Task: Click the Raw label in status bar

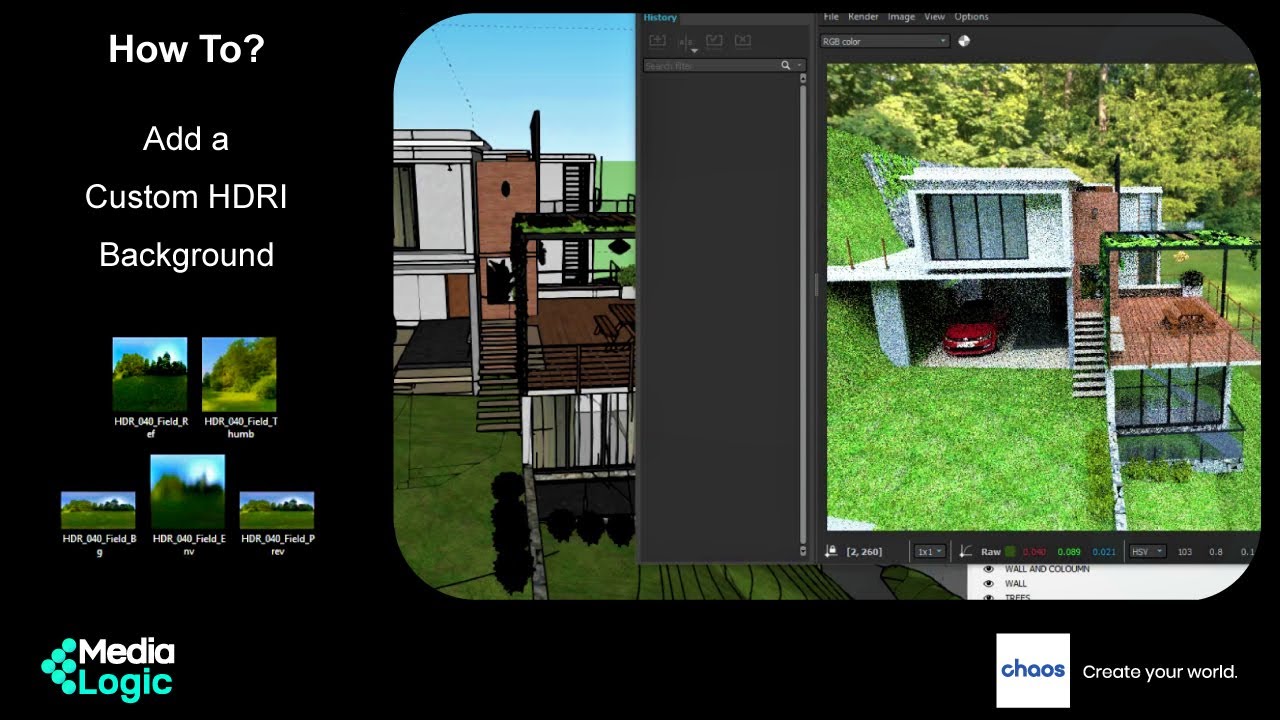Action: [x=991, y=552]
